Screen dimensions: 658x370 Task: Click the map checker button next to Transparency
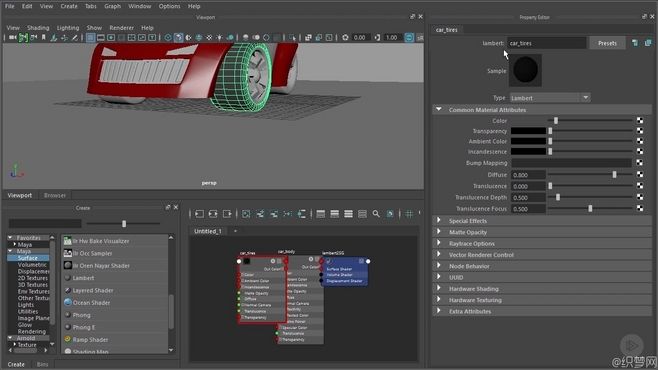click(640, 131)
